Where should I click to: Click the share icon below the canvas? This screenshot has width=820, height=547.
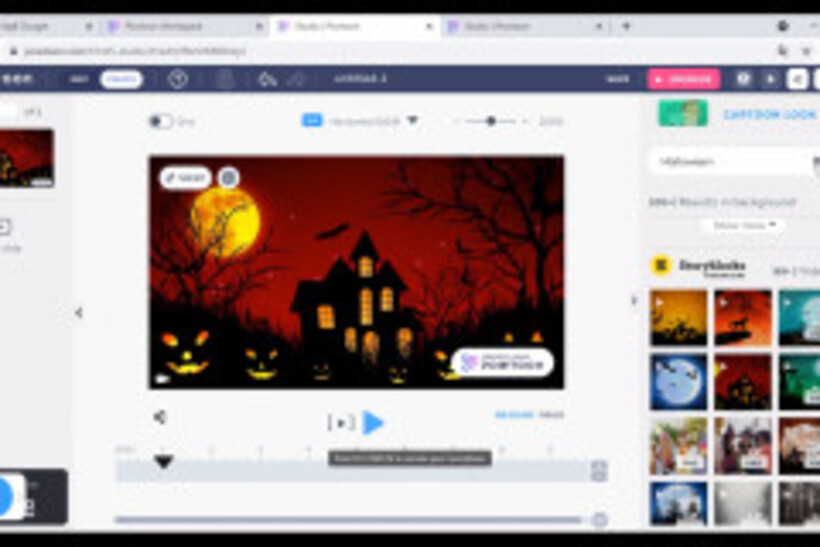(160, 417)
